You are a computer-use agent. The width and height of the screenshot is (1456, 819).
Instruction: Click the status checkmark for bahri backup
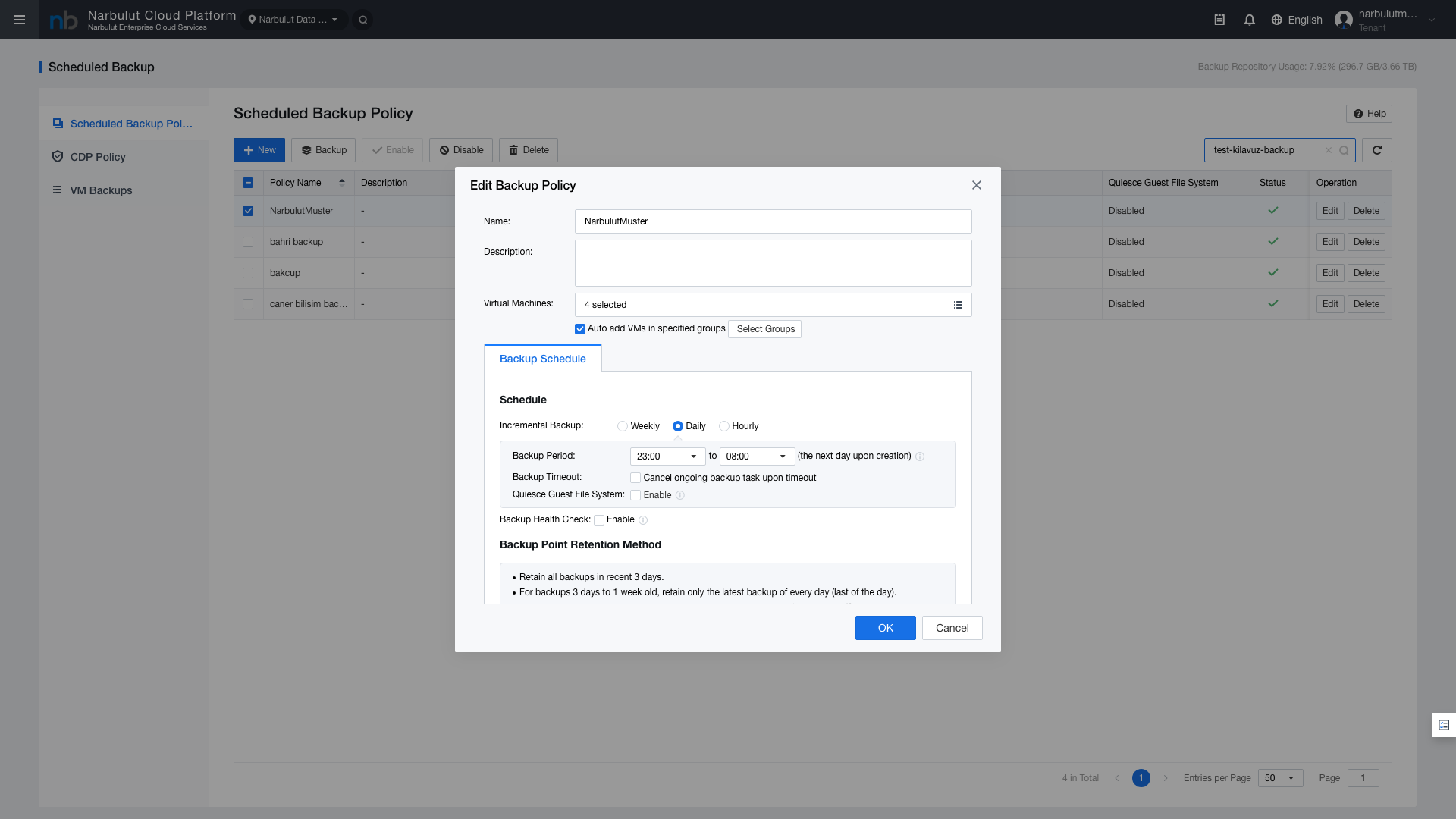coord(1273,242)
